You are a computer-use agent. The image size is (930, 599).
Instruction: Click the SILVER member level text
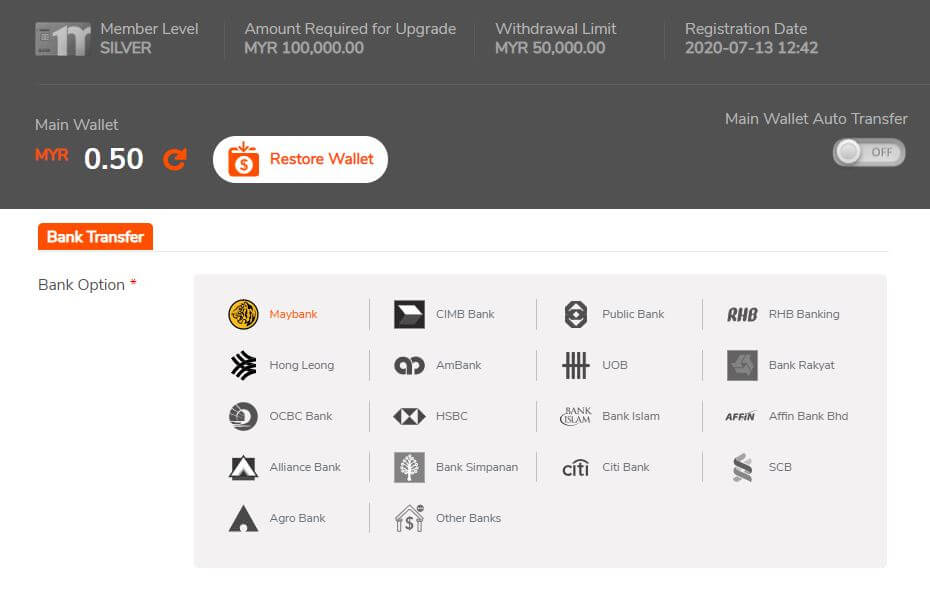(125, 48)
